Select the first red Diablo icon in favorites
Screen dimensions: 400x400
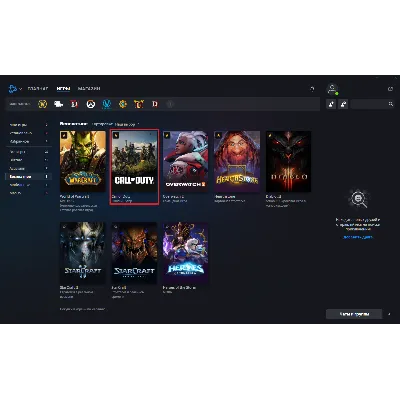coord(75,104)
